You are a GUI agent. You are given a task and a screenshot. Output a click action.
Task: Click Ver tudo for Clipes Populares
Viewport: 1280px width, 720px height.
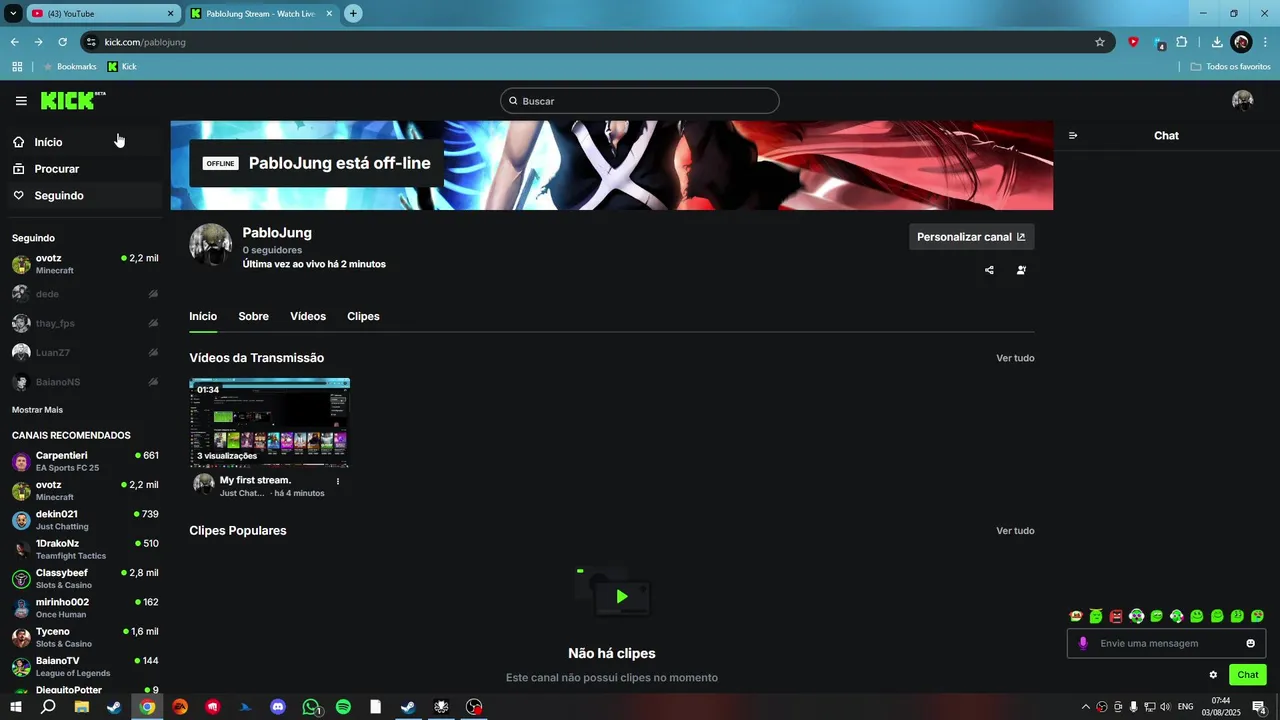(1015, 531)
